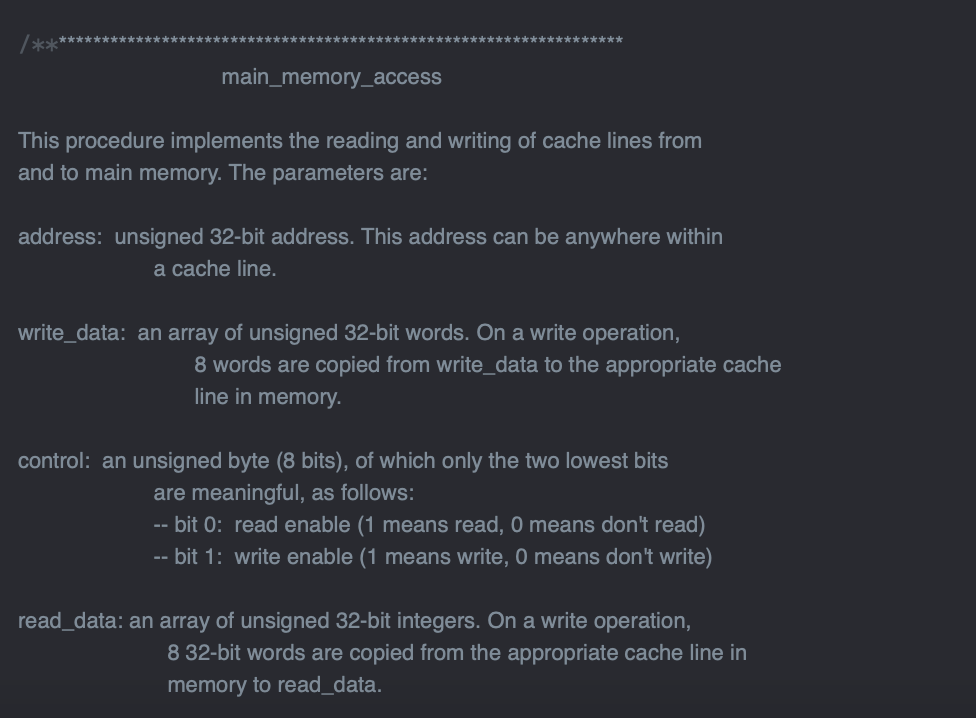Click the phrase 'two lowest bits'
Screen dimensions: 976x718
click(596, 460)
